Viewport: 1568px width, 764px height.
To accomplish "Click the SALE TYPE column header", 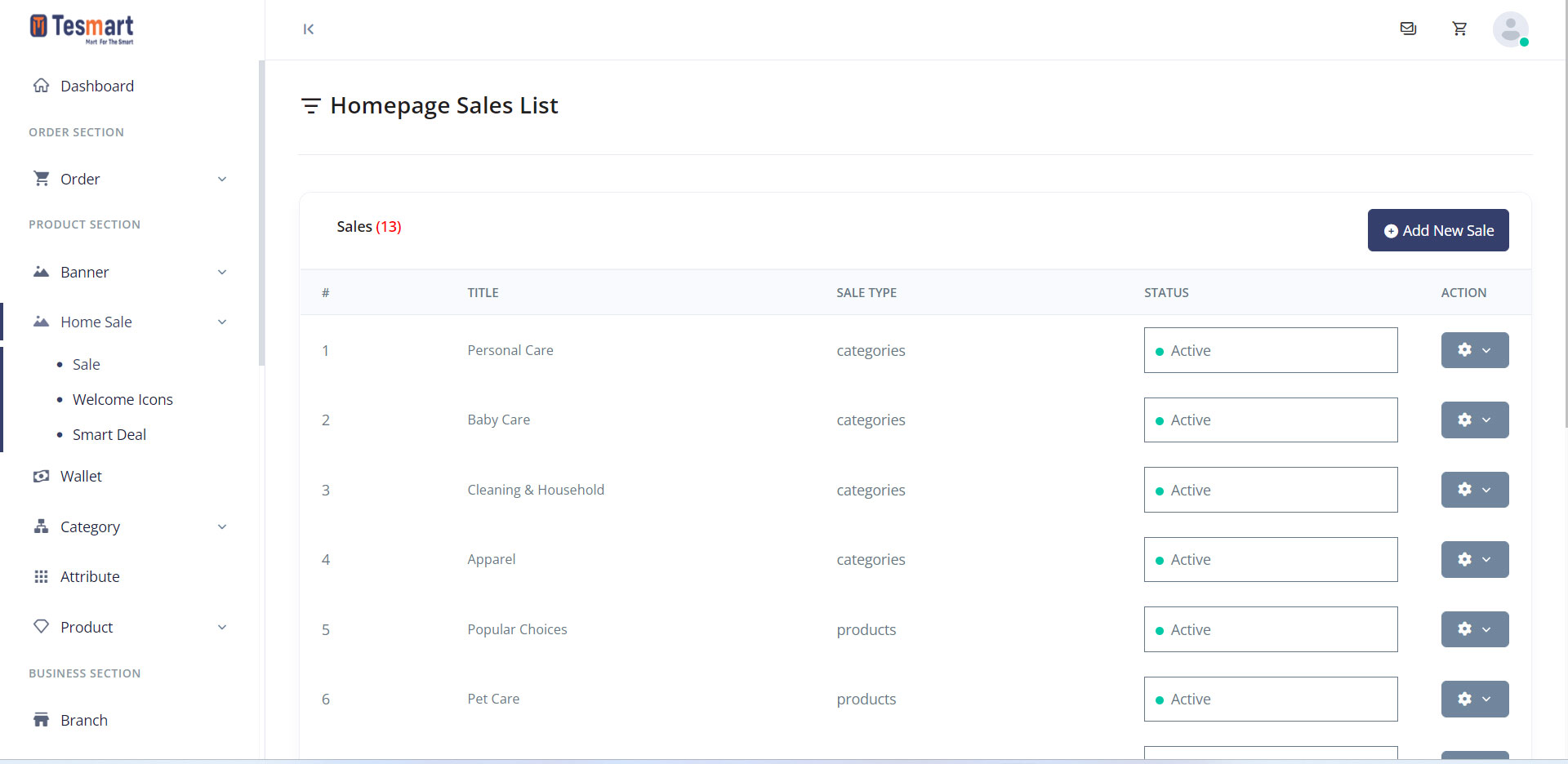I will tap(866, 292).
